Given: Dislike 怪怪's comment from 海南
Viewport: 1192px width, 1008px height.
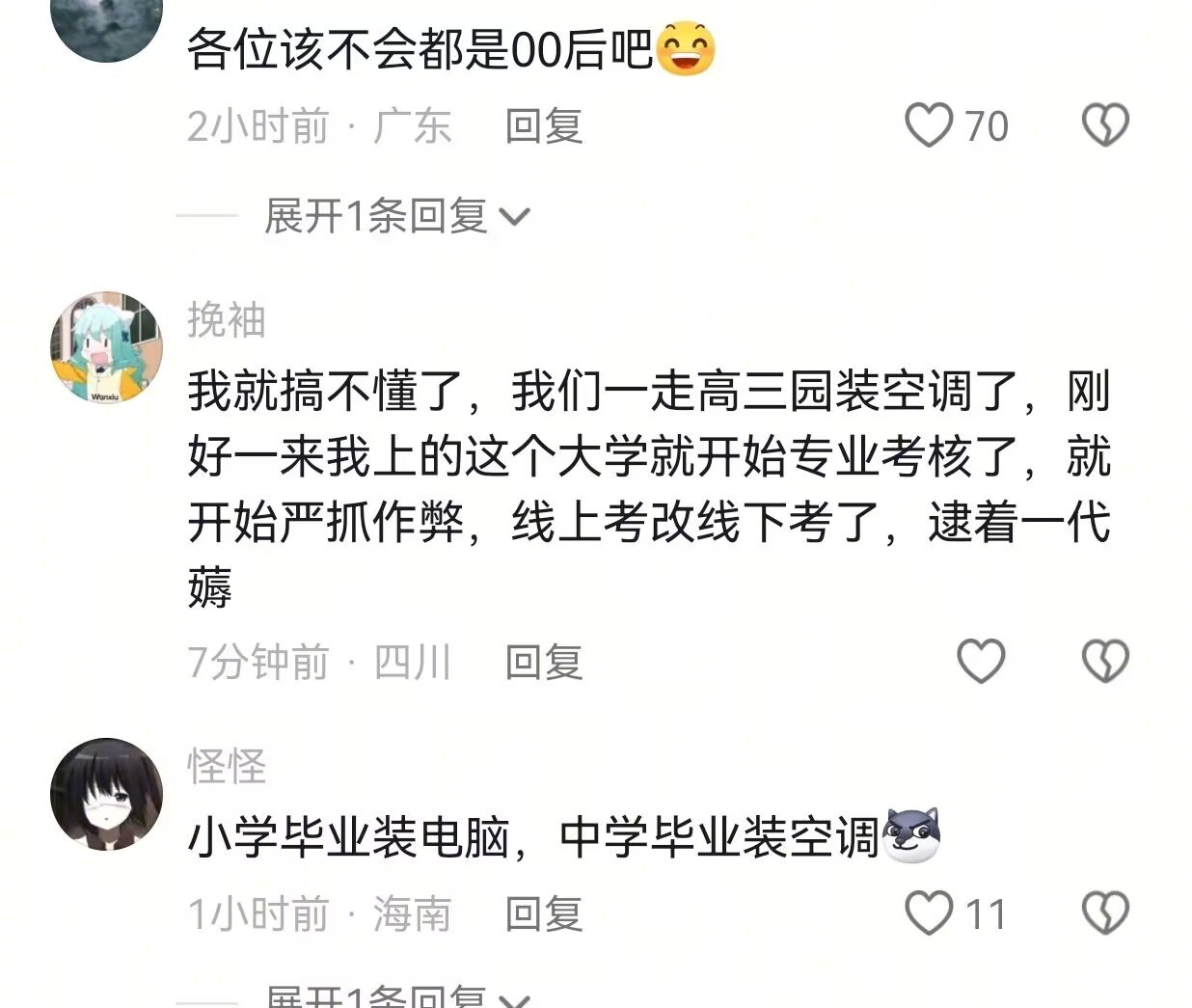Looking at the screenshot, I should 1105,913.
